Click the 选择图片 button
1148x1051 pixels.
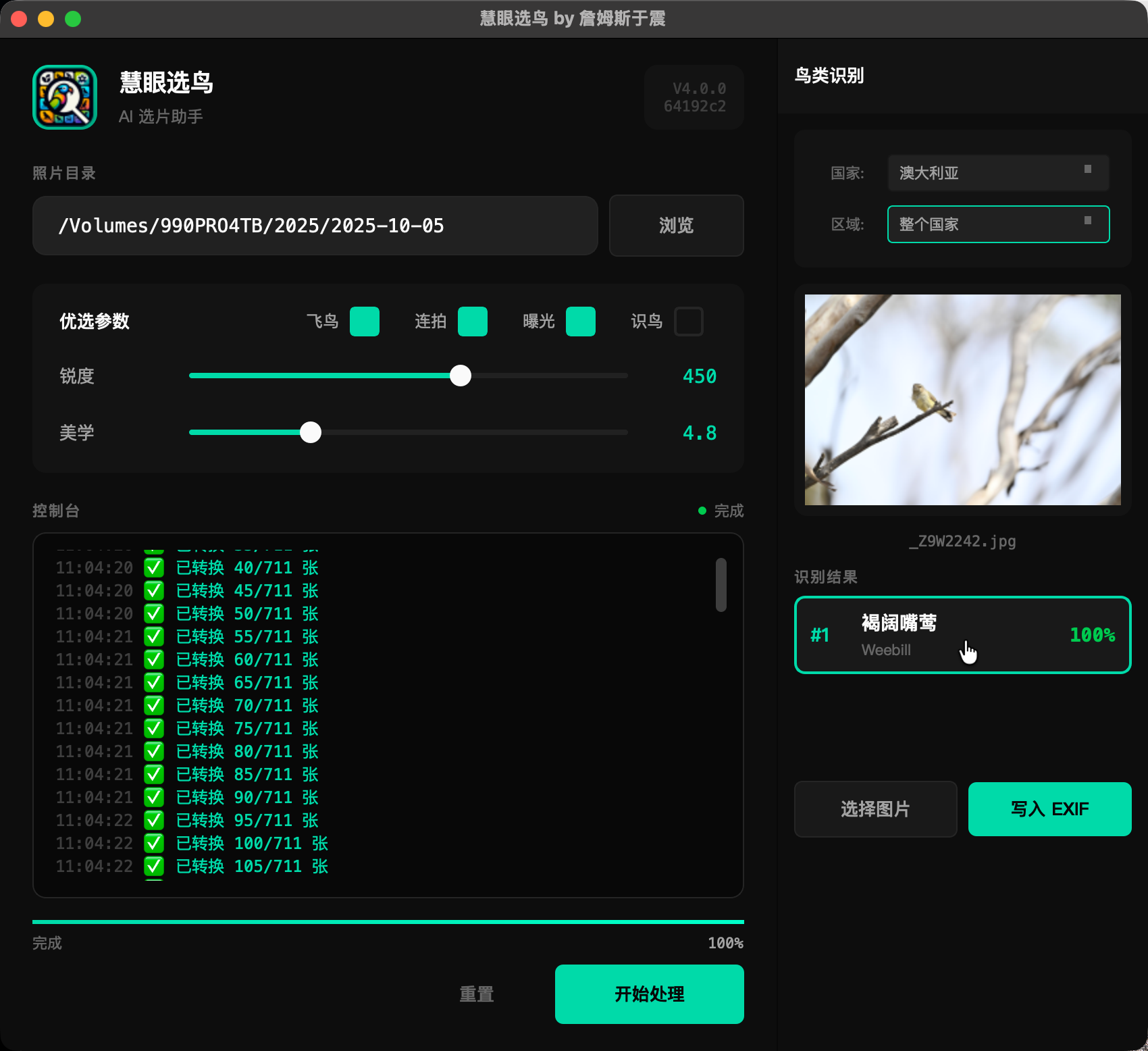coord(875,809)
